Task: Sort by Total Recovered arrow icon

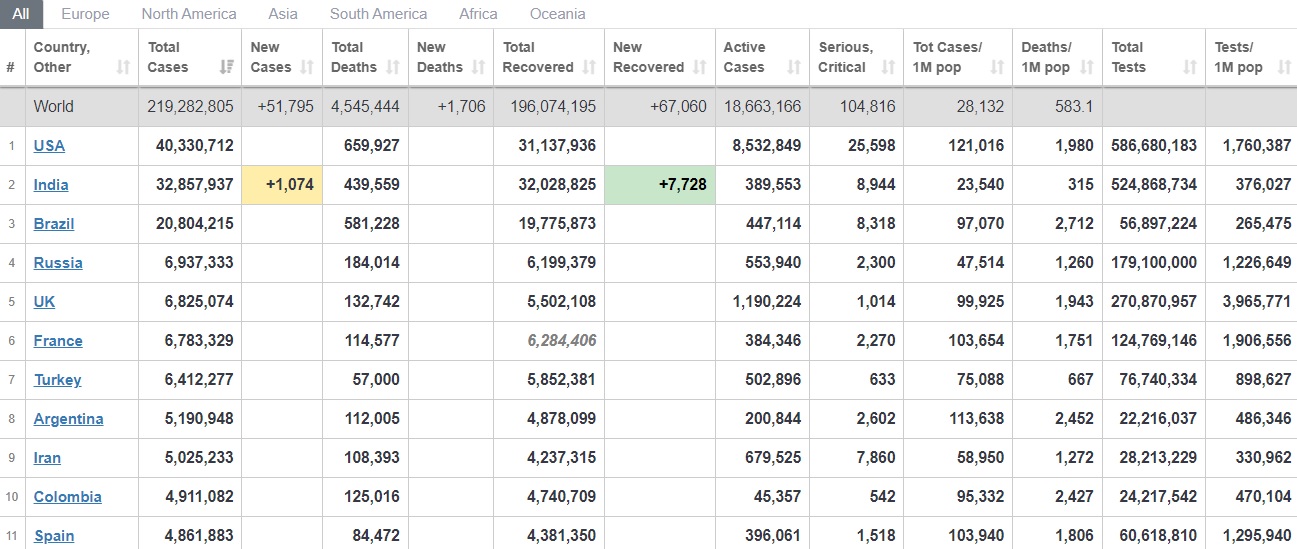Action: [589, 67]
